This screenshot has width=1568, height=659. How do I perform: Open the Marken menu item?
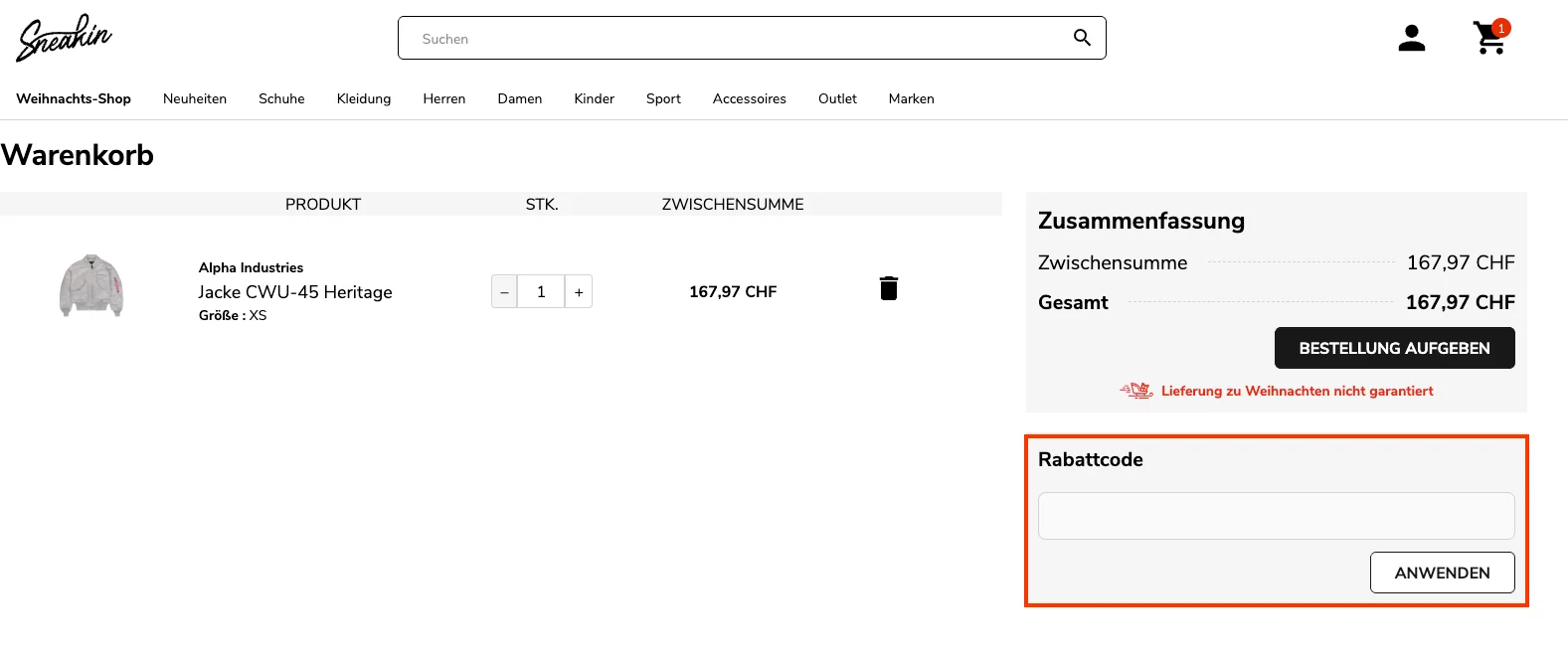pyautogui.click(x=912, y=98)
